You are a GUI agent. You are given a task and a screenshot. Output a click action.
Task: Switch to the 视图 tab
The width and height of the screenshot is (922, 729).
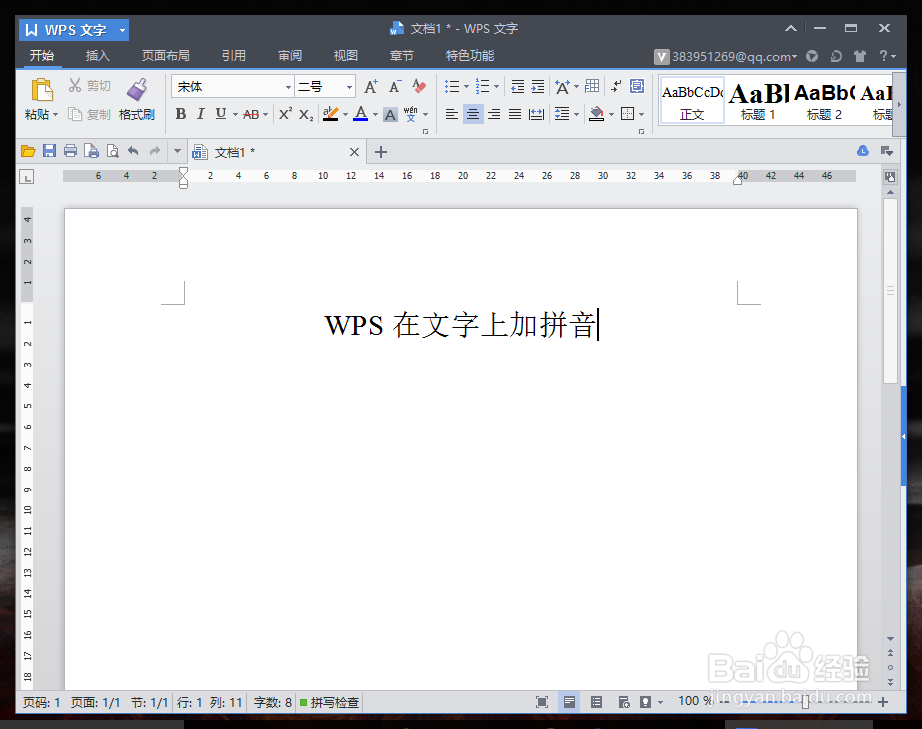(346, 55)
